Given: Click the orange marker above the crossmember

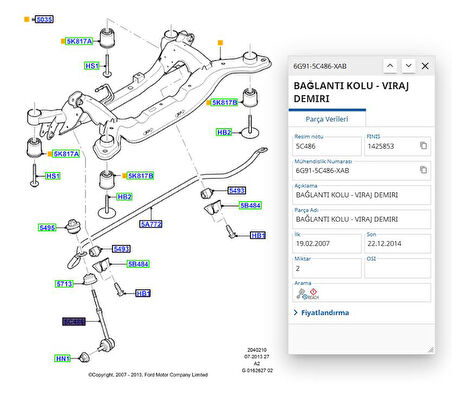Looking at the screenshot, I should [220, 43].
